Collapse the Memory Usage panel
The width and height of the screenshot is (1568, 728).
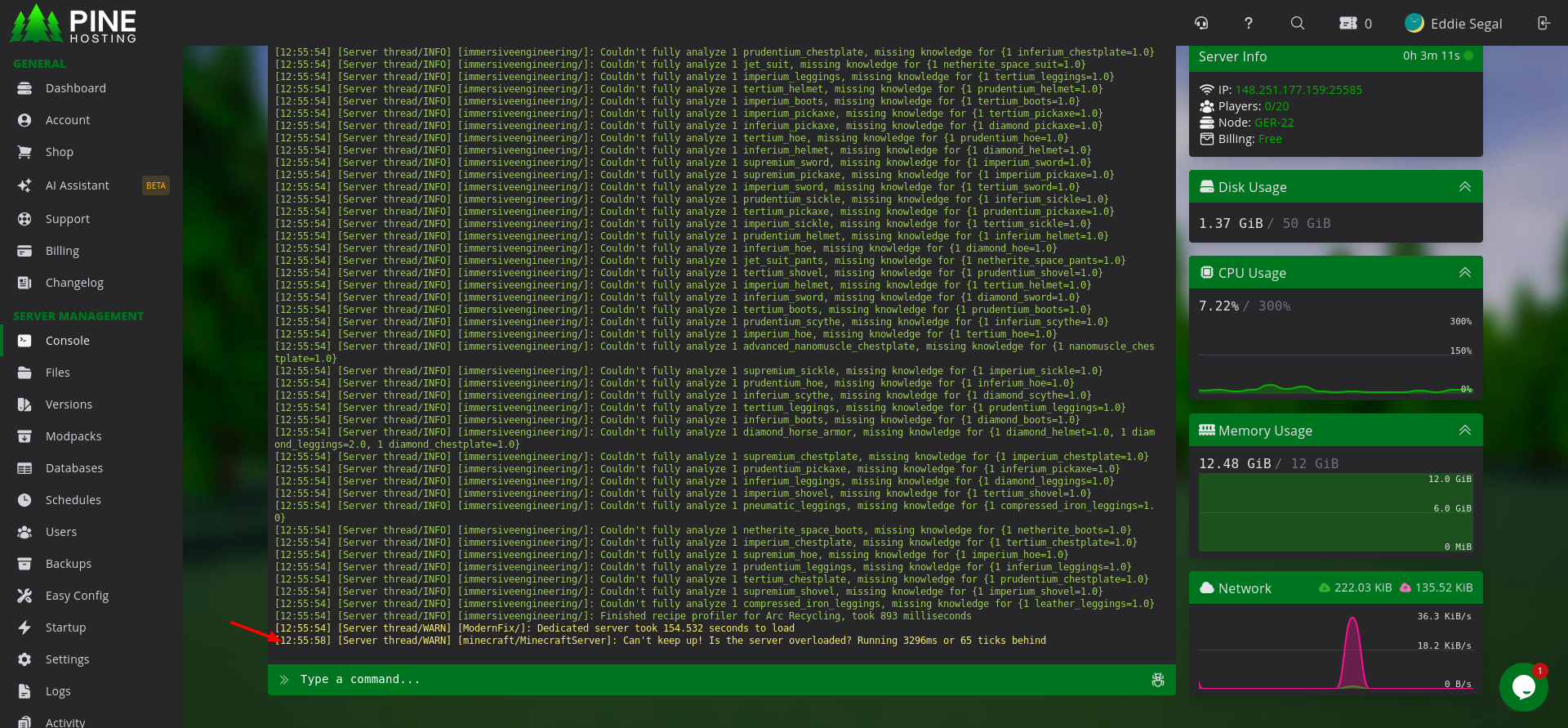point(1465,431)
